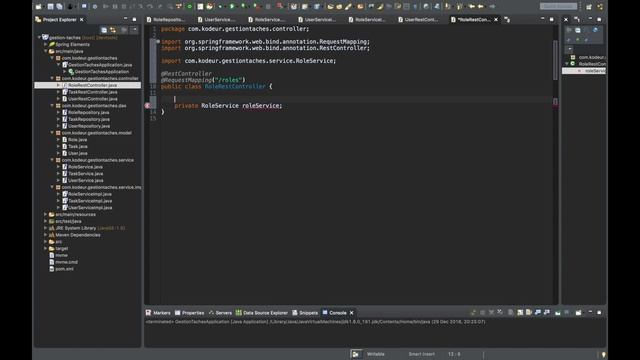Collapse the com.kodeur.gestiontaches.controller package
The height and width of the screenshot is (360, 640).
(52, 78)
